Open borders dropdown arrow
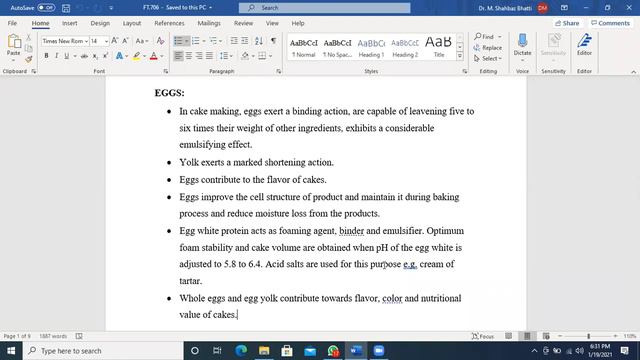This screenshot has width=640, height=360. (271, 56)
